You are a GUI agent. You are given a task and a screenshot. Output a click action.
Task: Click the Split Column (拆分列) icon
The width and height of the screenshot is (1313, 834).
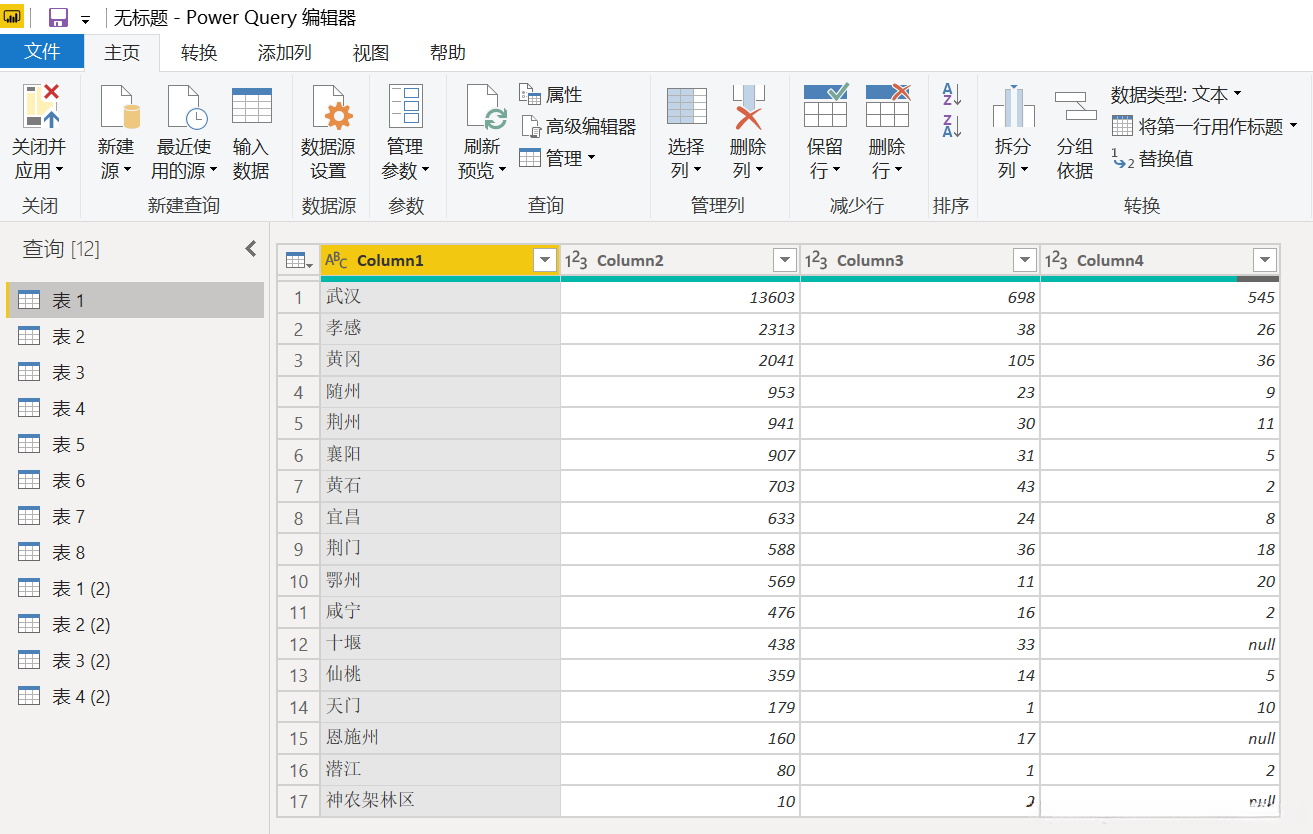[x=1013, y=106]
